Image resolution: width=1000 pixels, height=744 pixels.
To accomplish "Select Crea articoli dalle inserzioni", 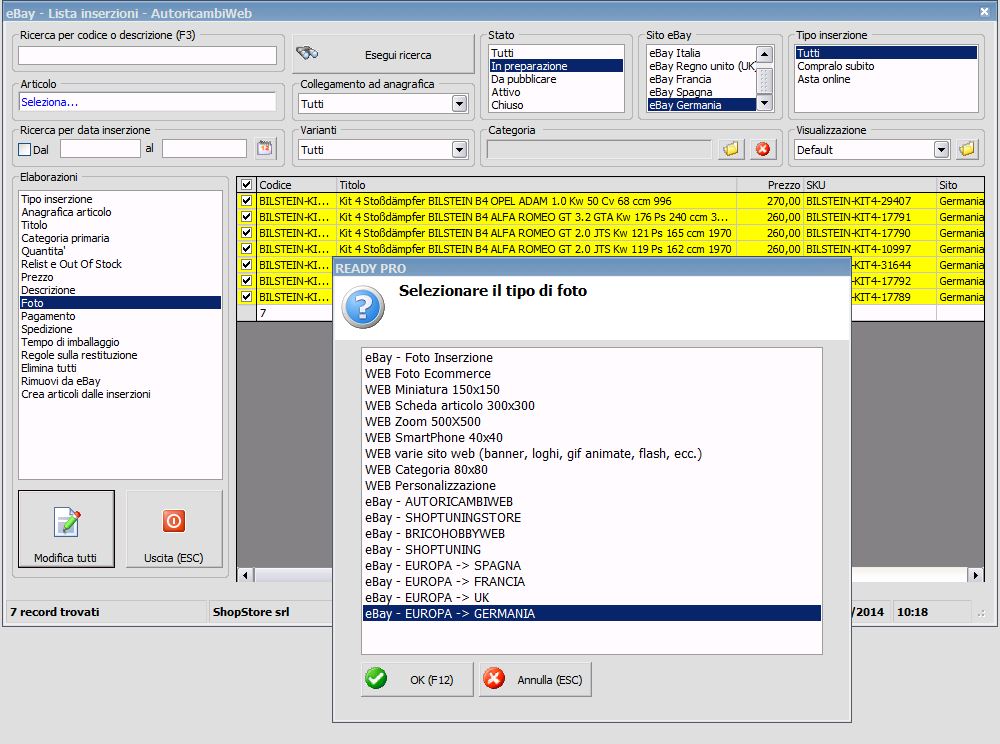I will point(121,394).
